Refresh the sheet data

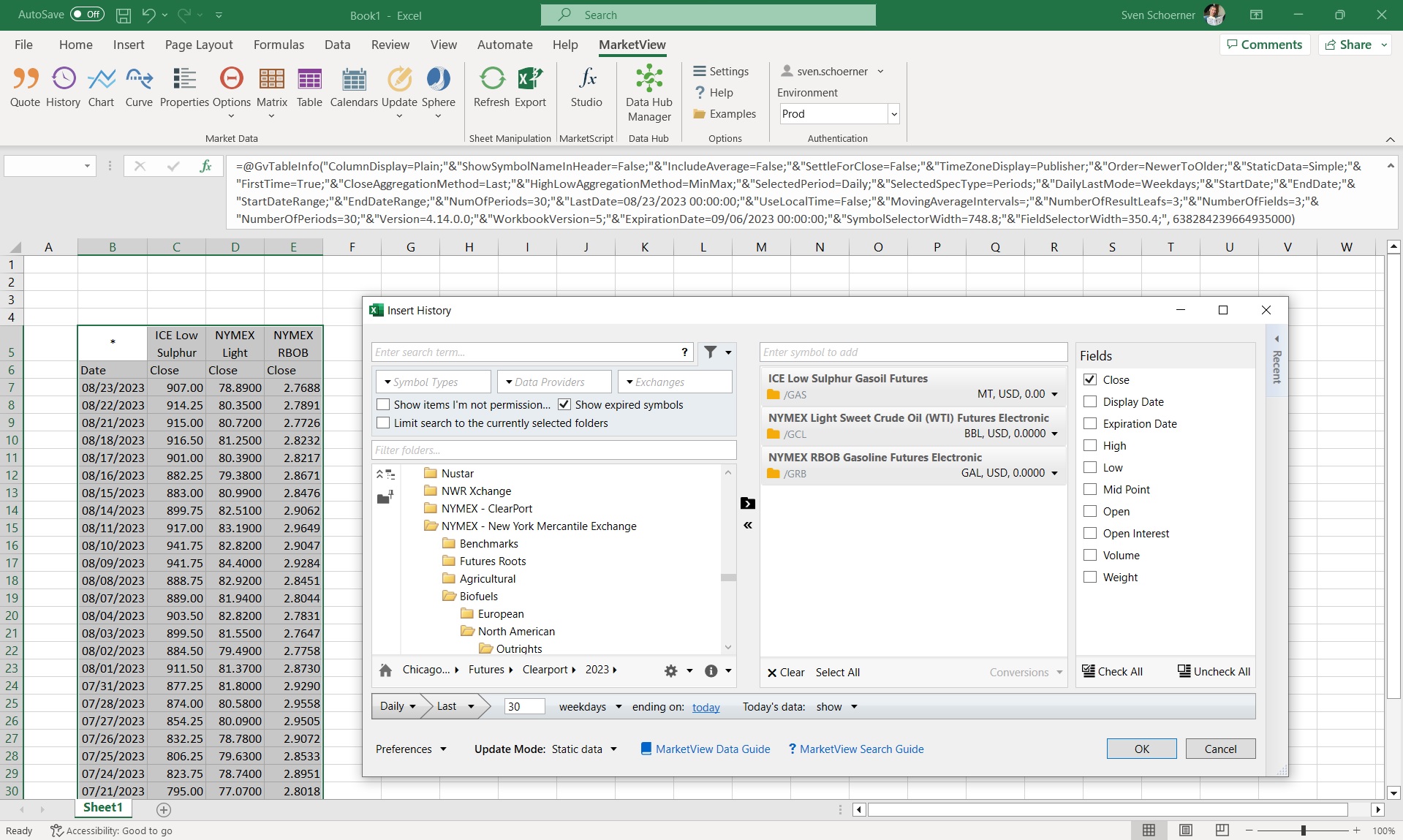click(491, 88)
